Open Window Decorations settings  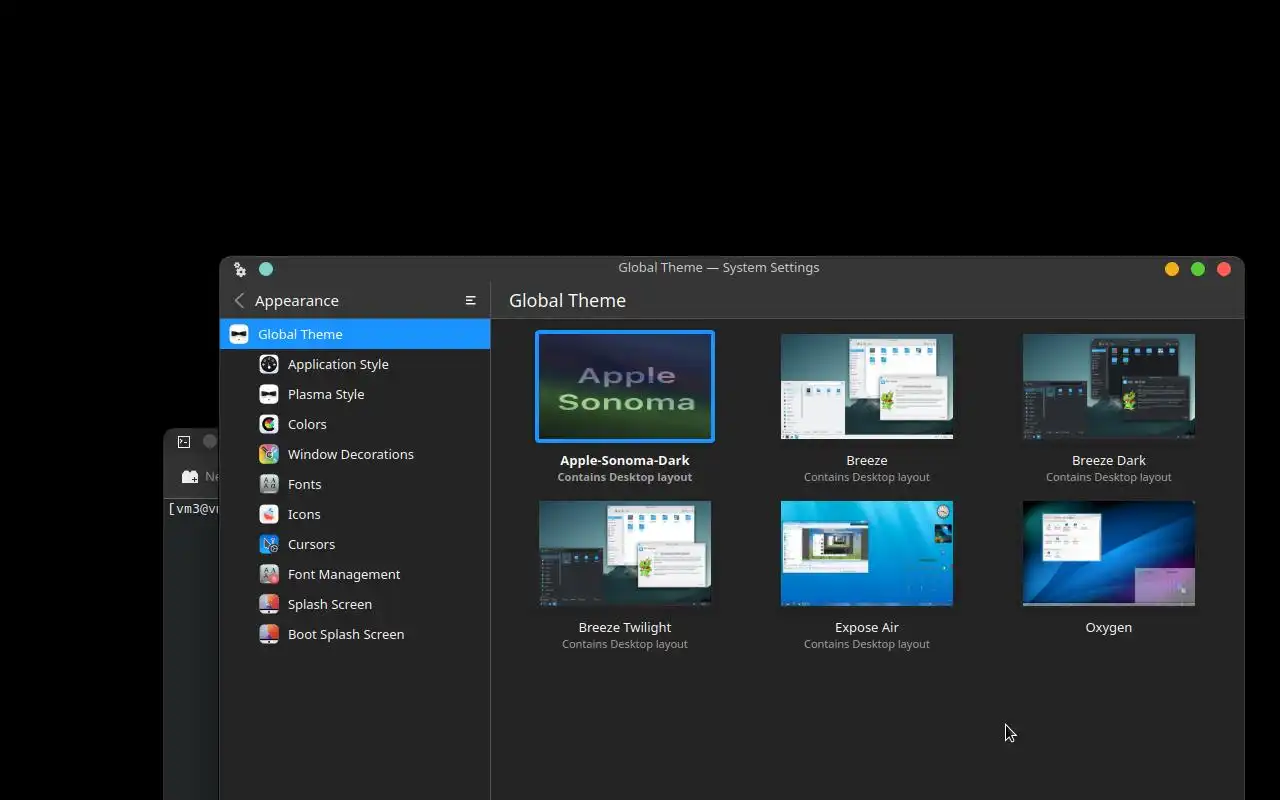355,454
